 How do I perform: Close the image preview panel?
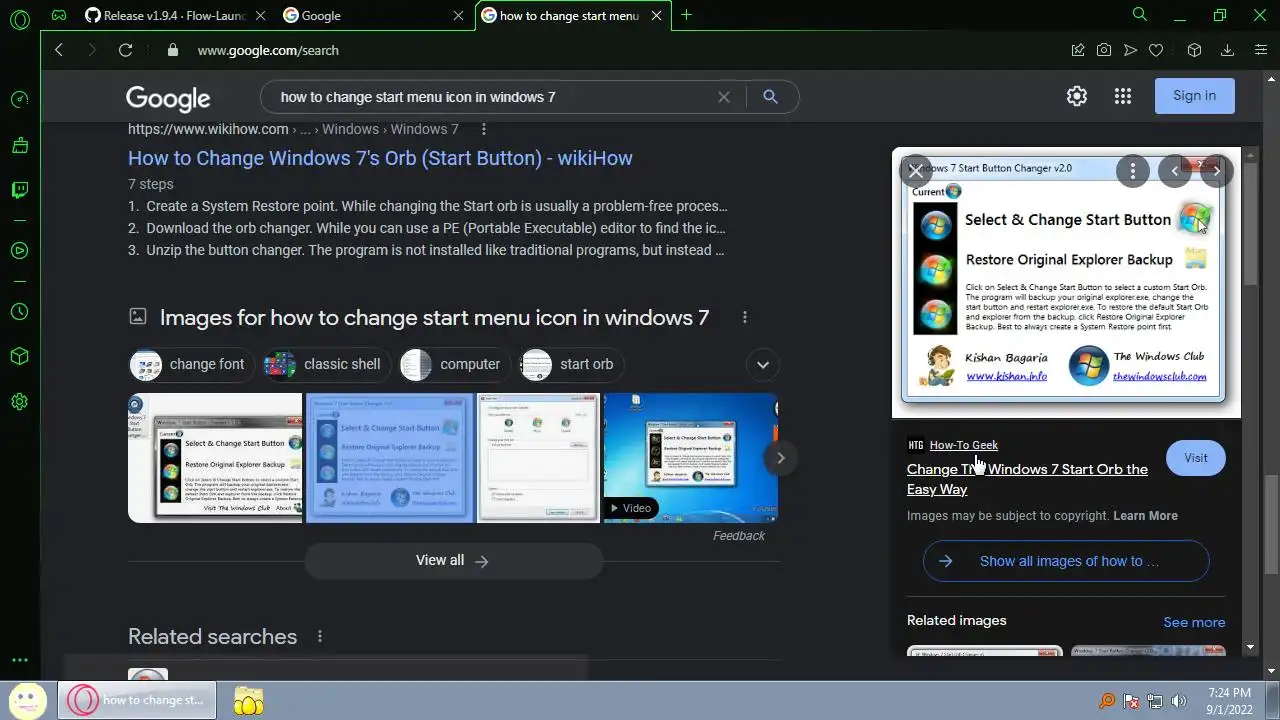(x=915, y=171)
